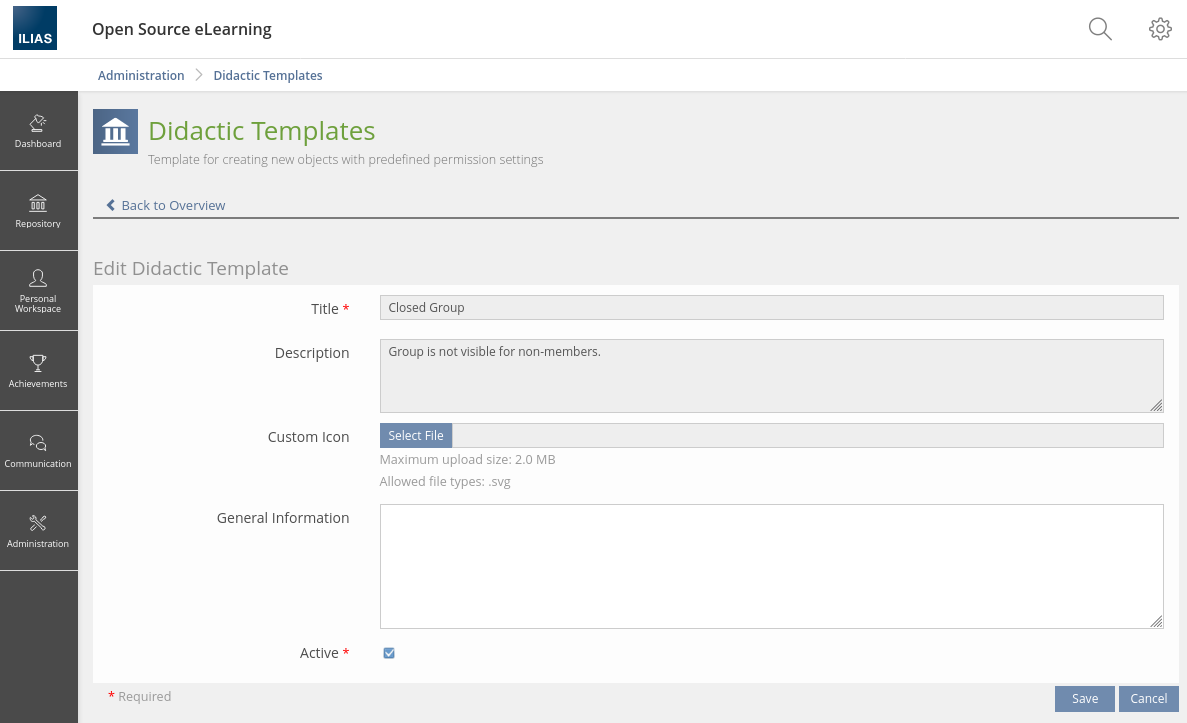
Task: Open the search magnifier icon
Action: click(1099, 29)
